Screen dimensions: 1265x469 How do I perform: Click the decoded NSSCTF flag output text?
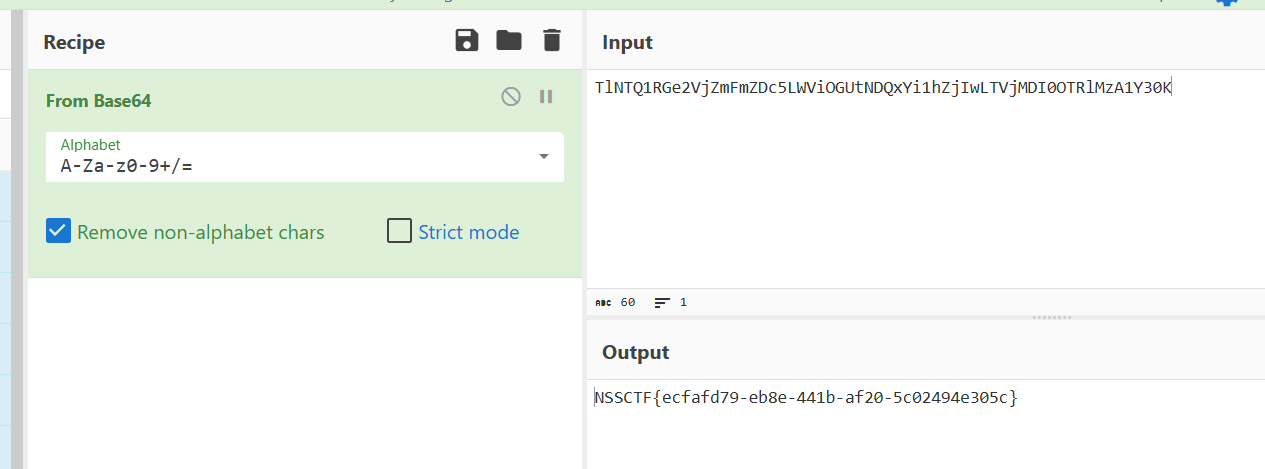[806, 398]
